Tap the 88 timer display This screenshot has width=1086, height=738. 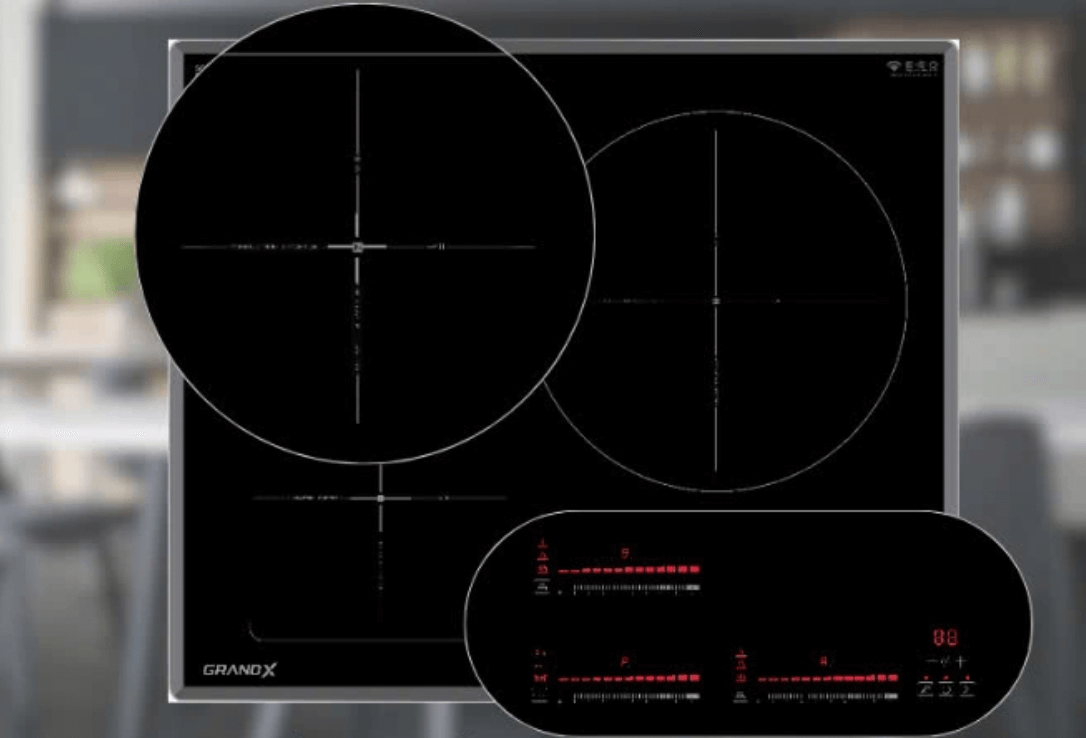click(945, 638)
